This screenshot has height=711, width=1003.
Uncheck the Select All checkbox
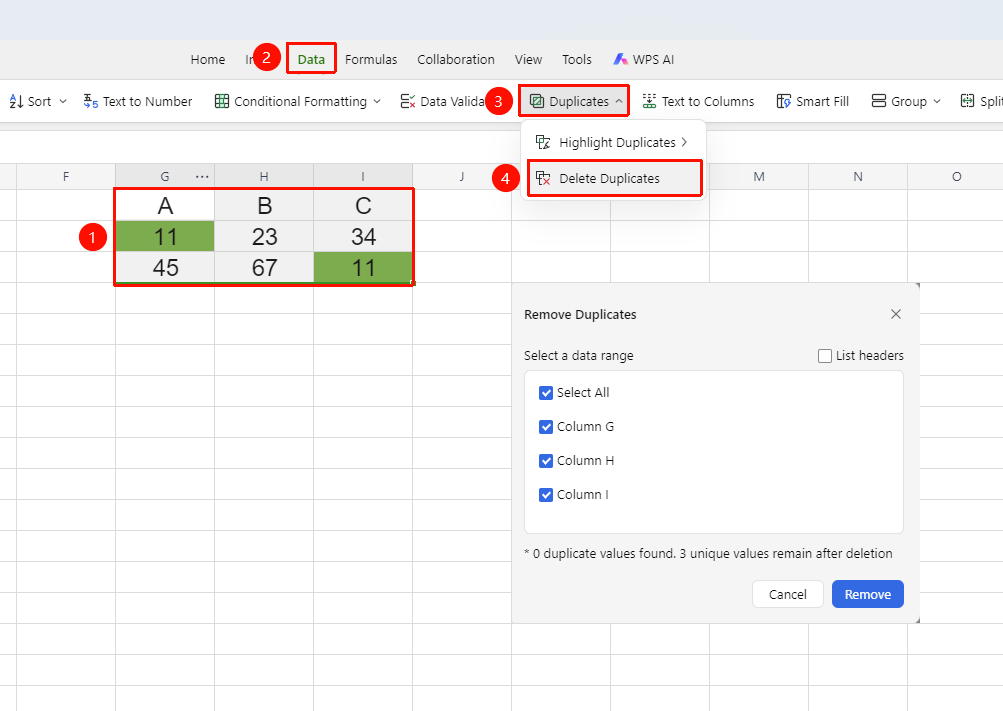[546, 393]
